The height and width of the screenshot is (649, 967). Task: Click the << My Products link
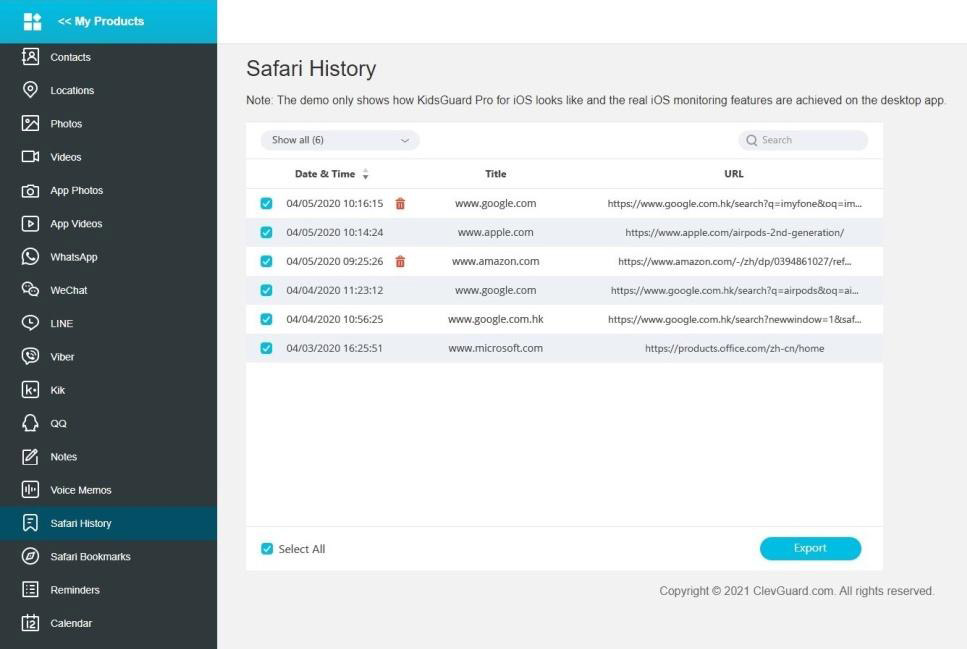[101, 22]
